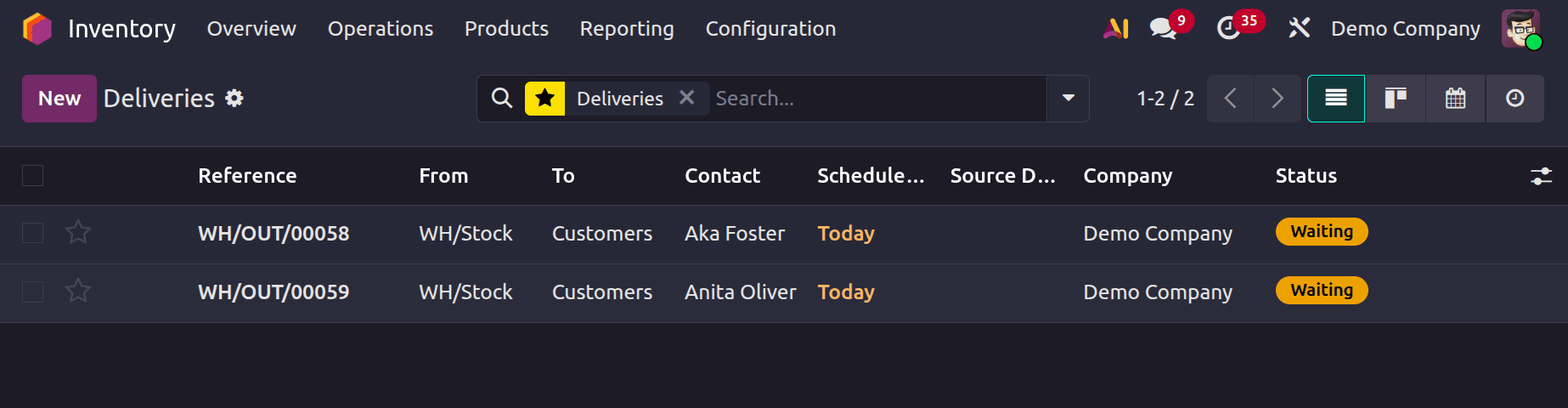Switch to calendar view

tap(1456, 99)
